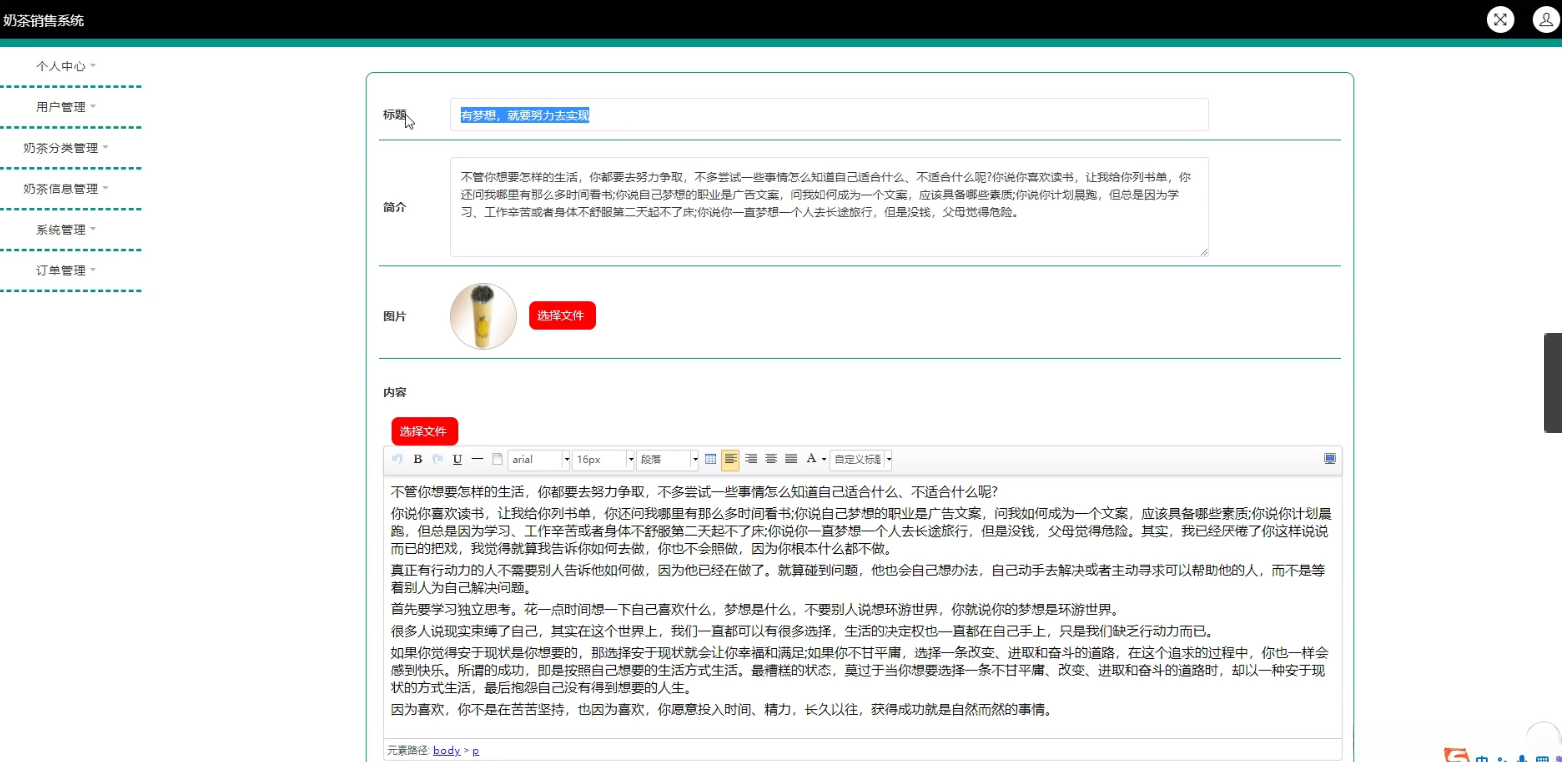Toggle bold formatting in the editor toolbar

(418, 459)
